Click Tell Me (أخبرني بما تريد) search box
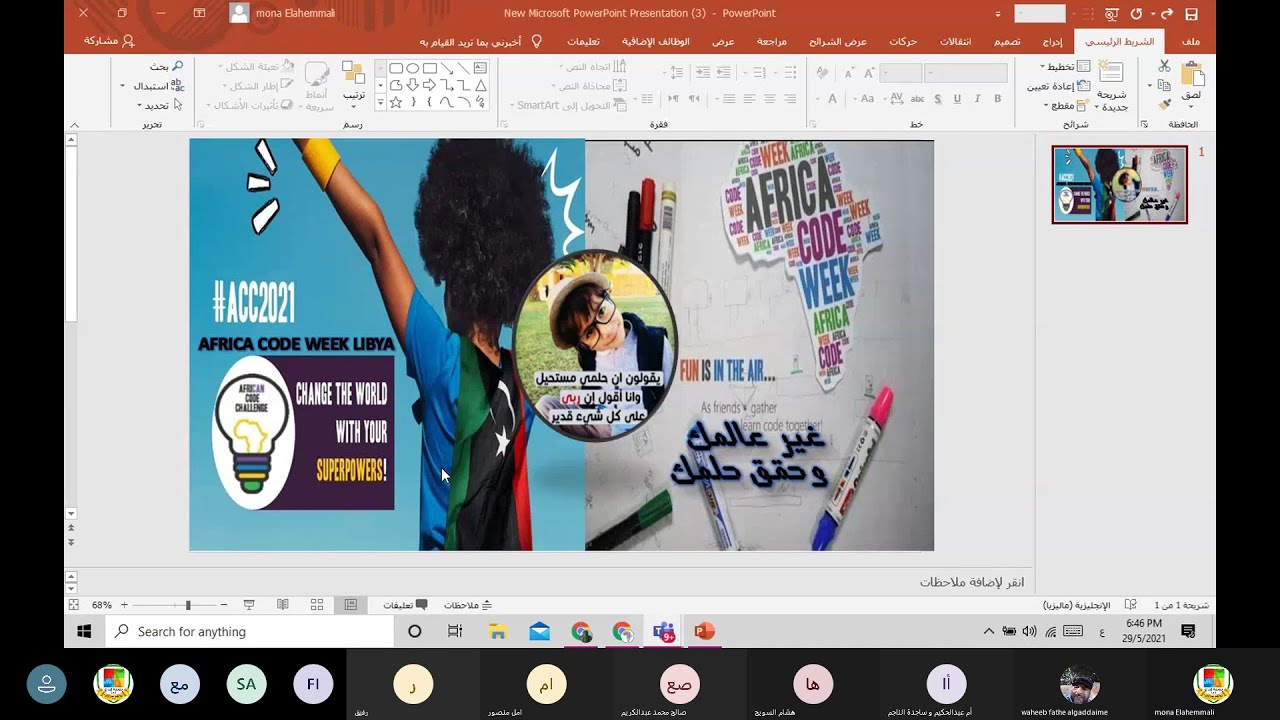The width and height of the screenshot is (1280, 720). (x=481, y=41)
